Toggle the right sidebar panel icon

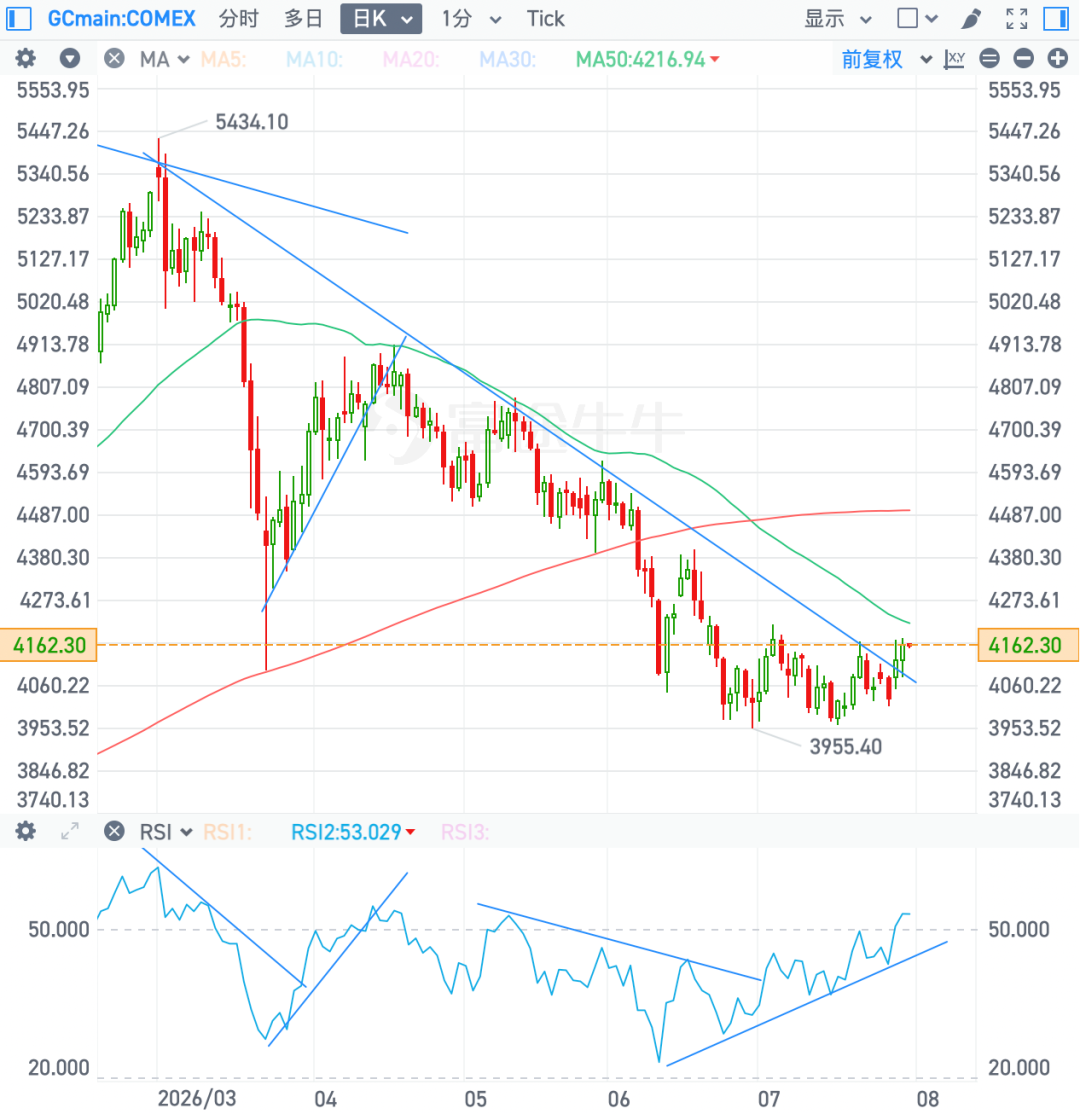(x=1056, y=18)
